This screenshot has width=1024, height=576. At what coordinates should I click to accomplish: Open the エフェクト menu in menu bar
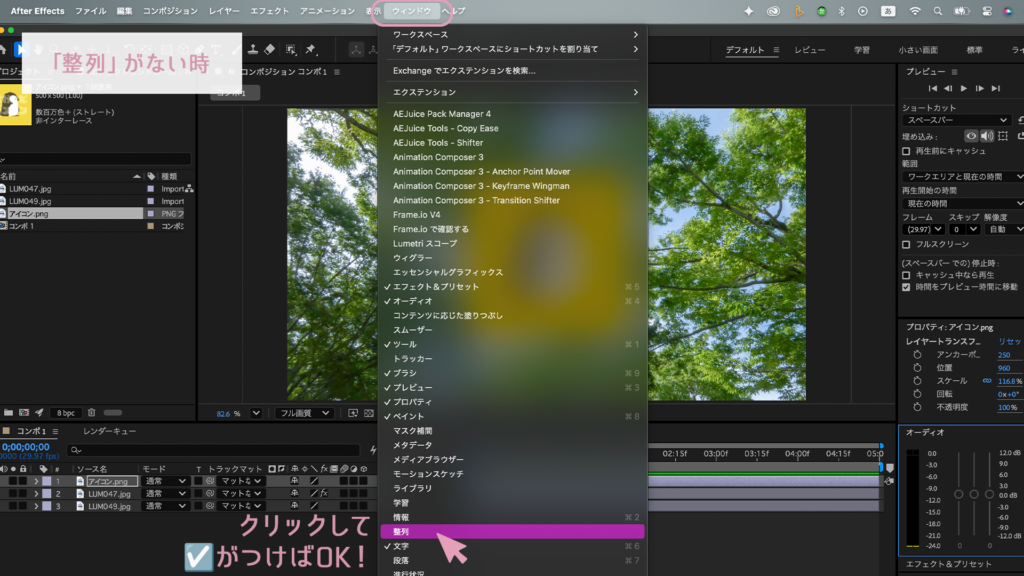[269, 11]
